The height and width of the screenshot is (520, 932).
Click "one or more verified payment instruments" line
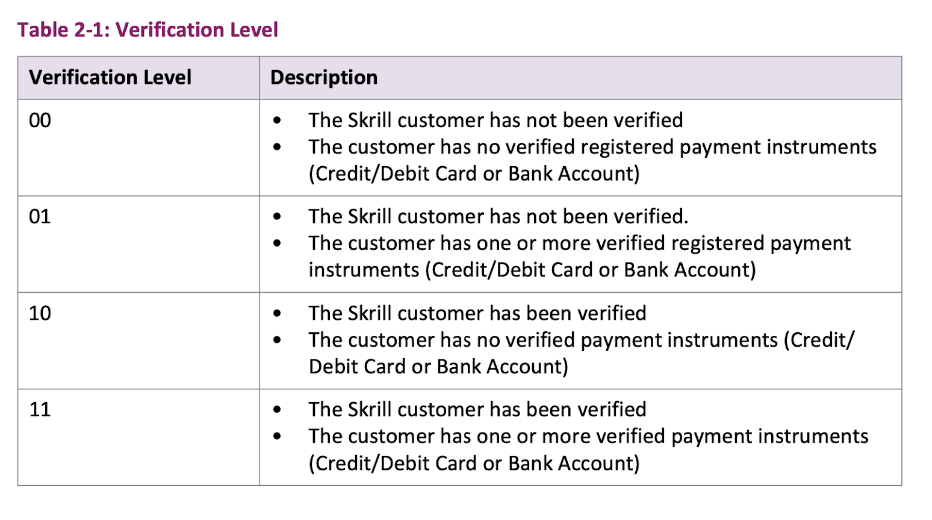point(588,436)
